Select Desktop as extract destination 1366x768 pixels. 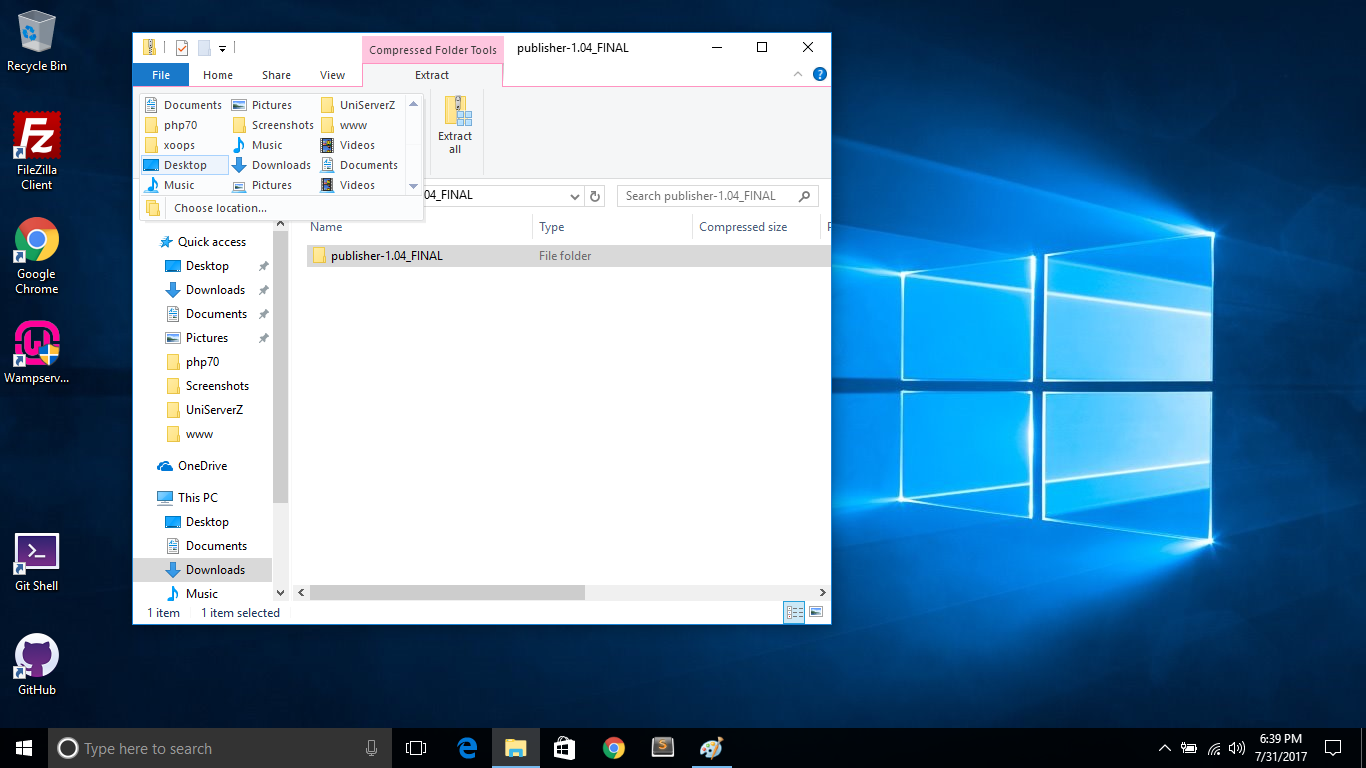coord(185,165)
